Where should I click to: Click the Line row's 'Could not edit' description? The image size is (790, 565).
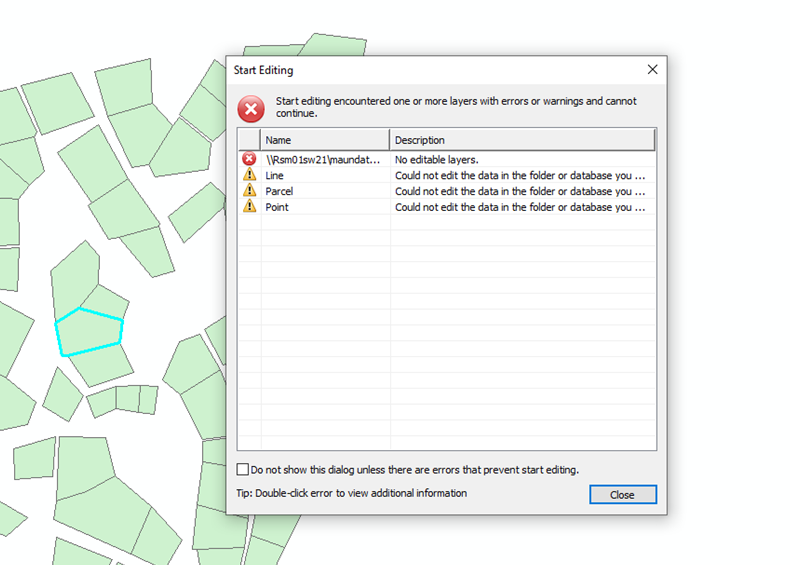526,175
